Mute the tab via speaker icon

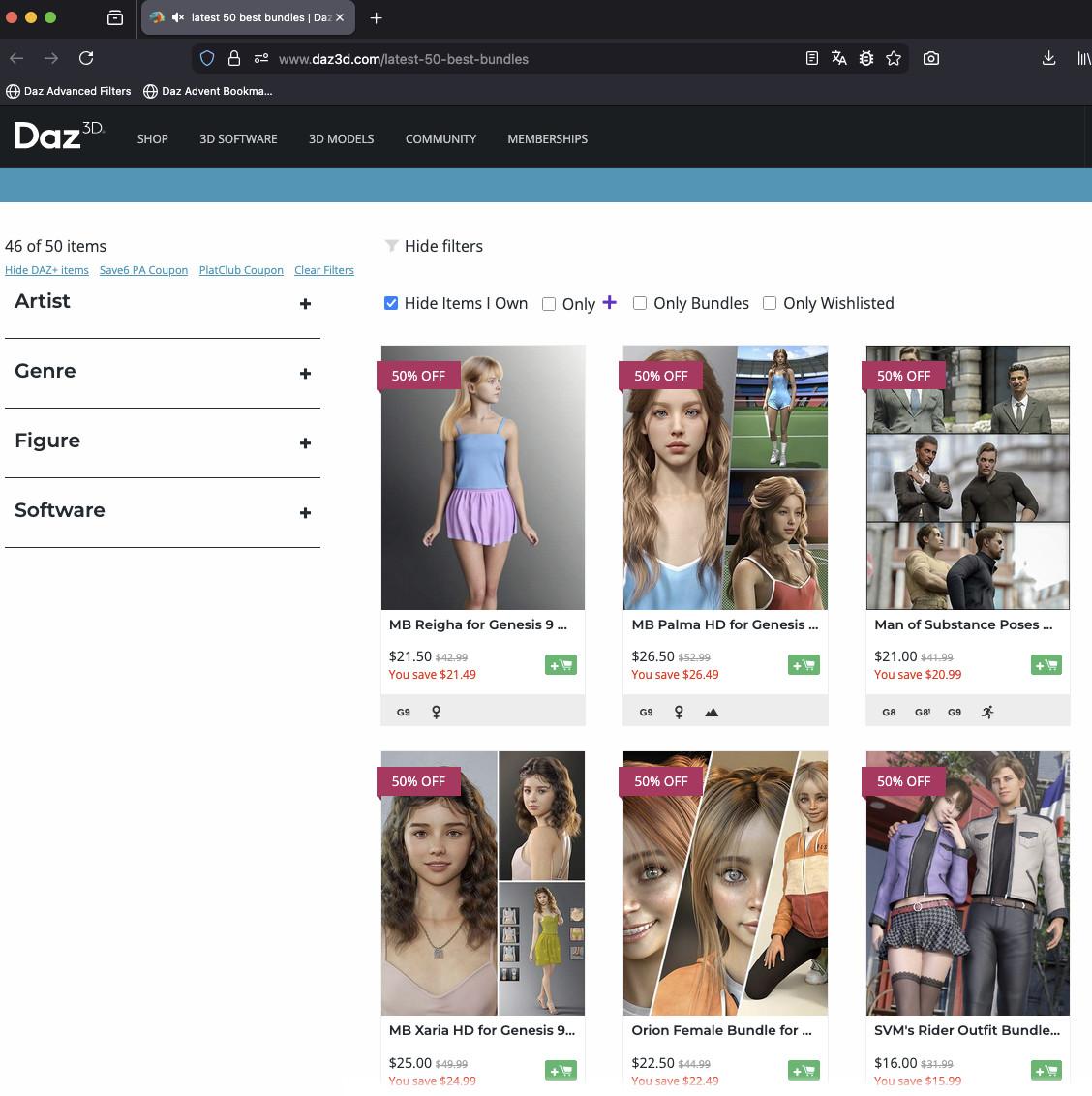point(177,17)
